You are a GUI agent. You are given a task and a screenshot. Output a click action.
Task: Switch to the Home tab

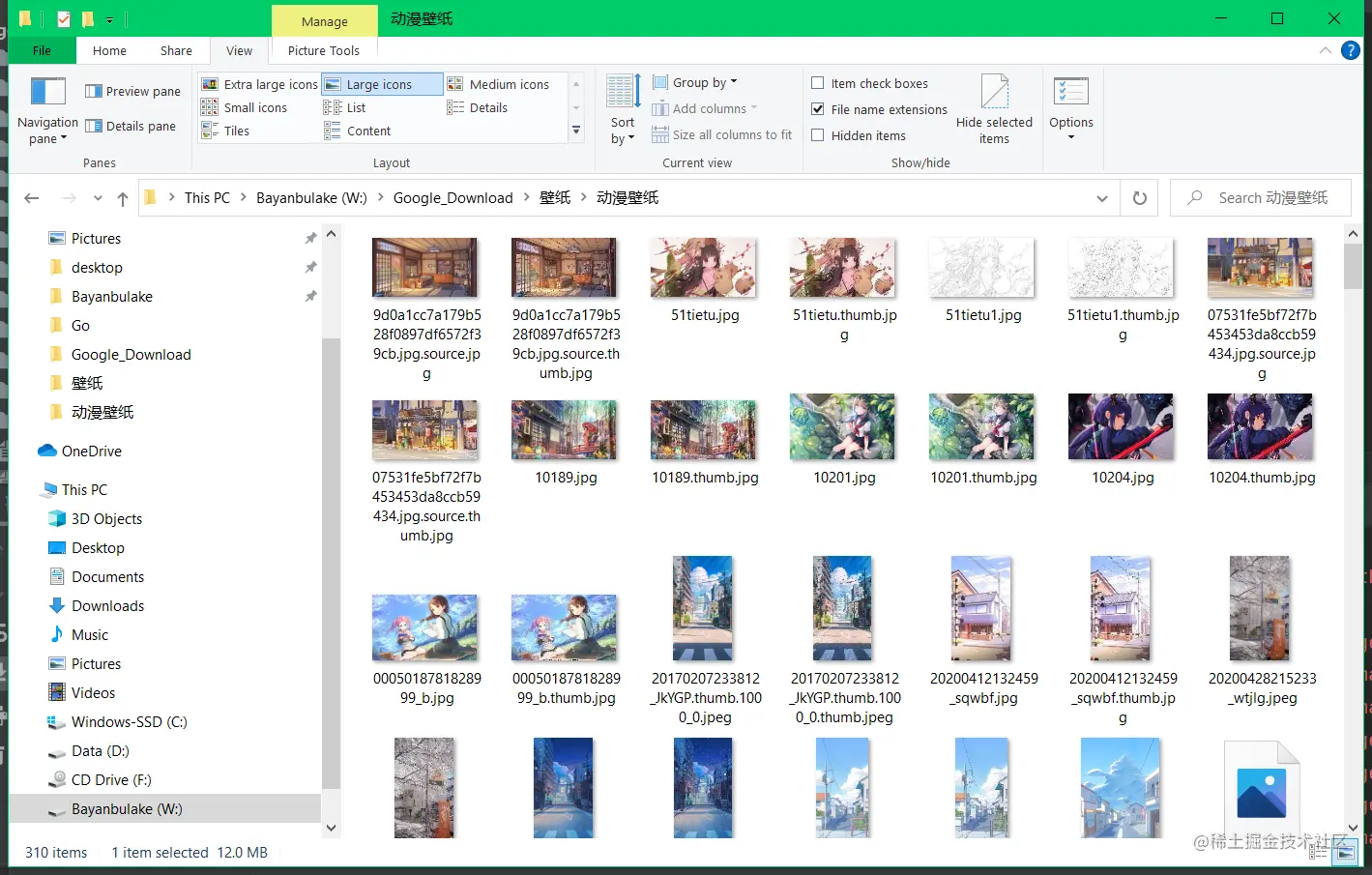pos(109,50)
